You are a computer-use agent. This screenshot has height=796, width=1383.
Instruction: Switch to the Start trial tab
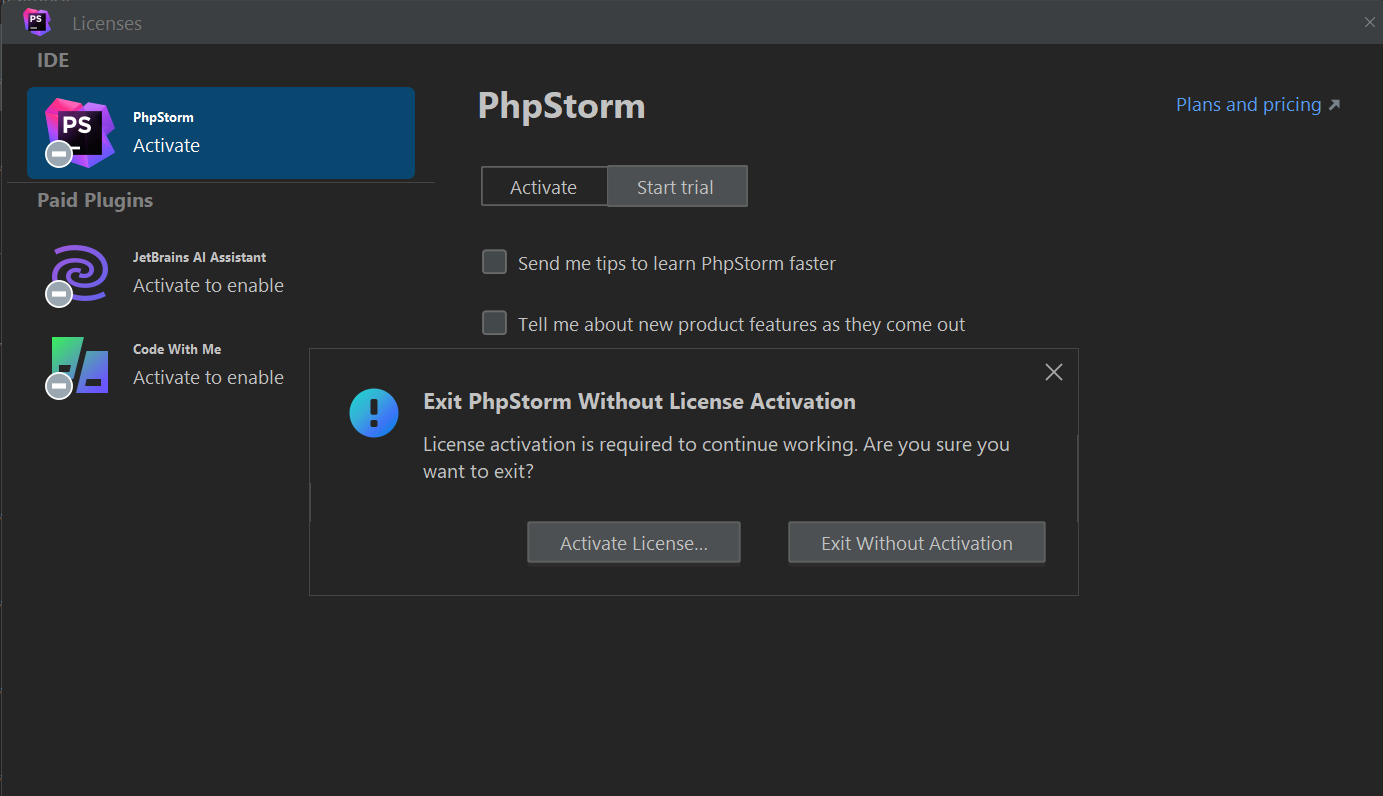tap(677, 187)
